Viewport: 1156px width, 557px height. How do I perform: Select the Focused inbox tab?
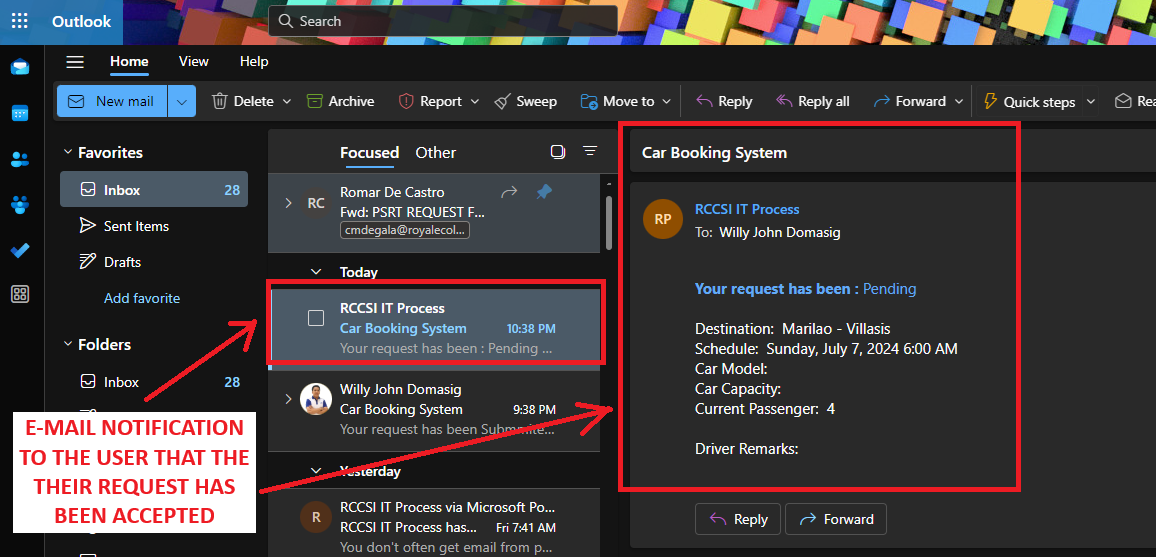369,153
